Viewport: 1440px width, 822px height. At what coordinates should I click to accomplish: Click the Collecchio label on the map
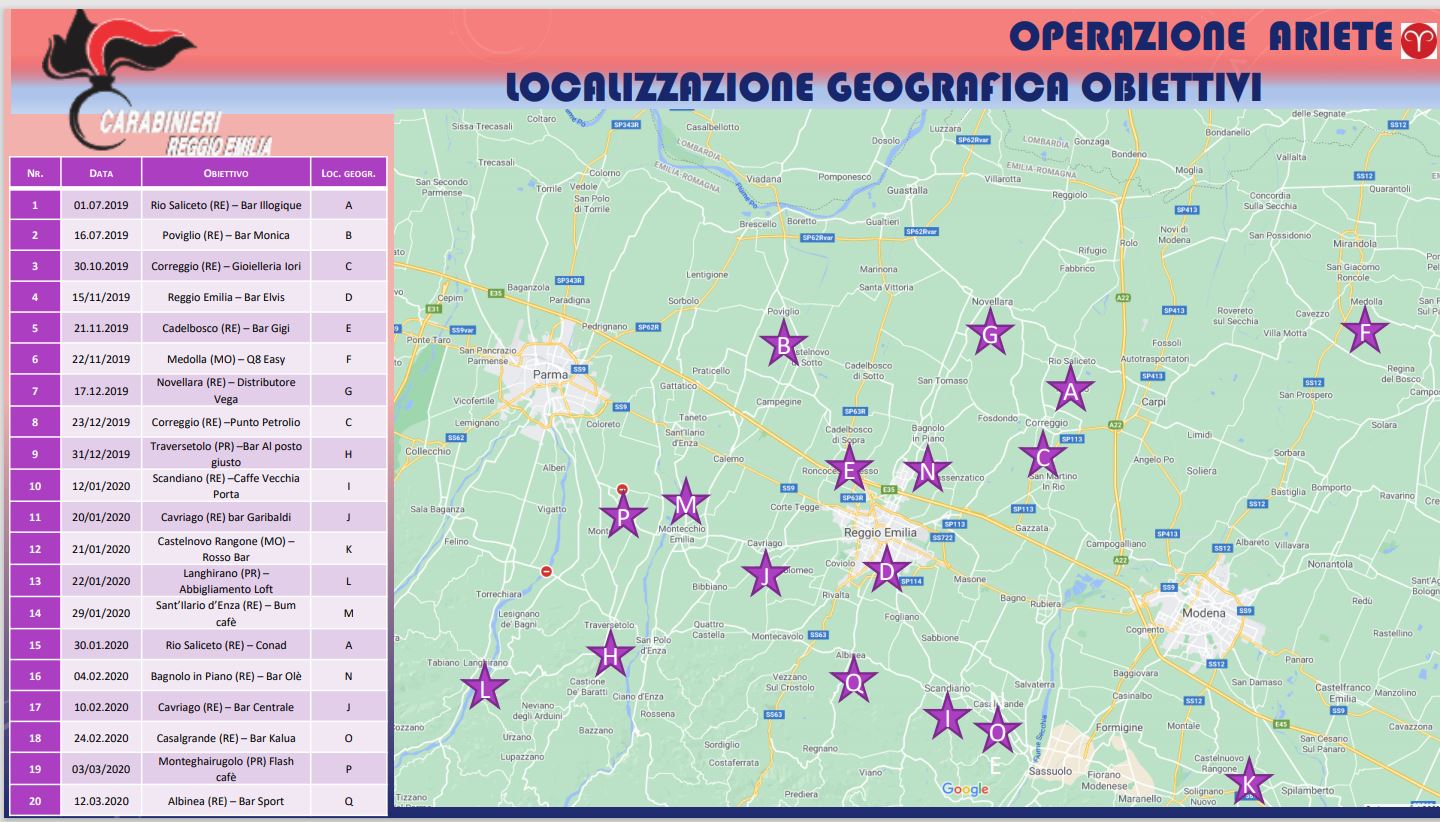tap(427, 451)
